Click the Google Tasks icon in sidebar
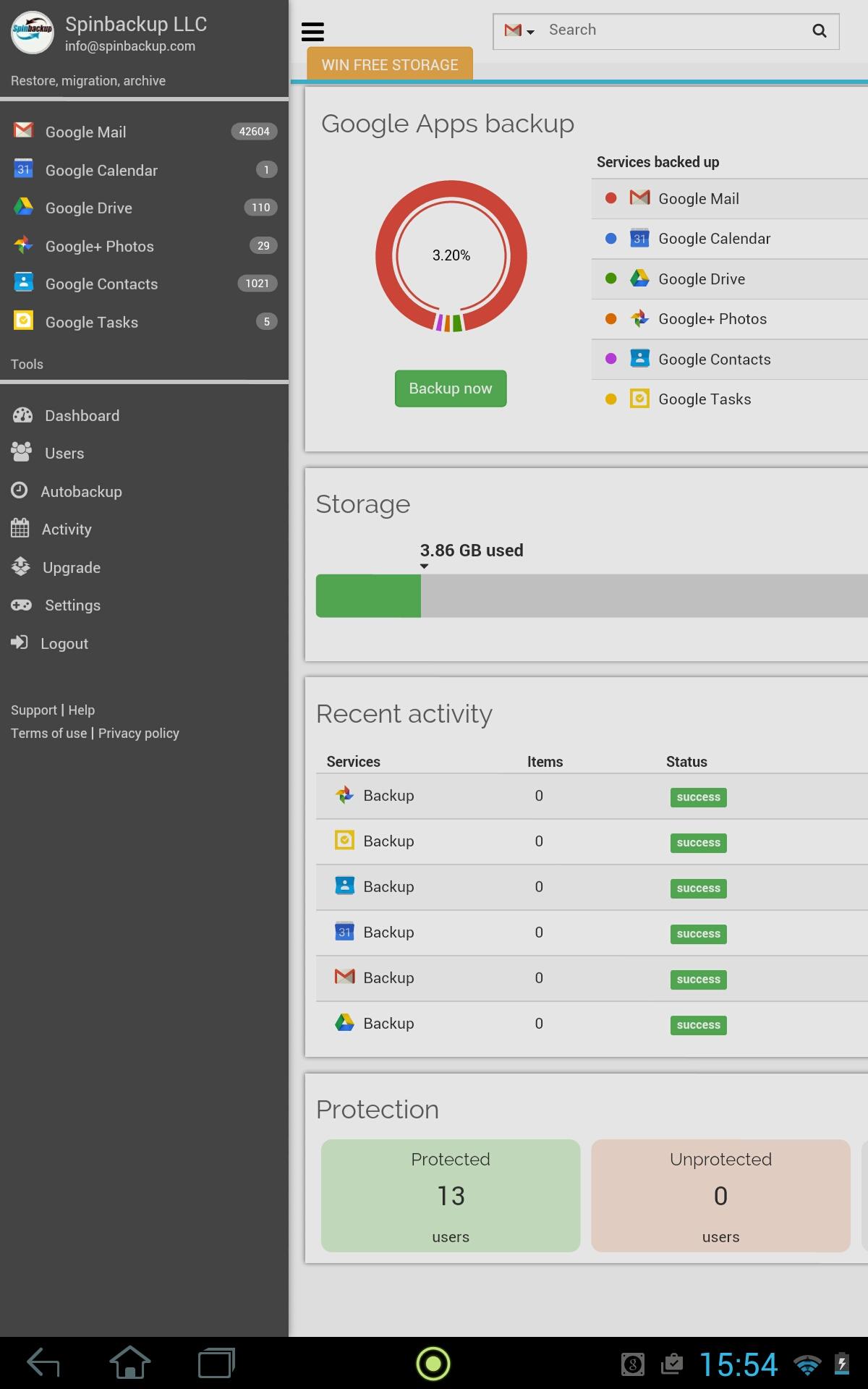868x1389 pixels. pyautogui.click(x=23, y=320)
